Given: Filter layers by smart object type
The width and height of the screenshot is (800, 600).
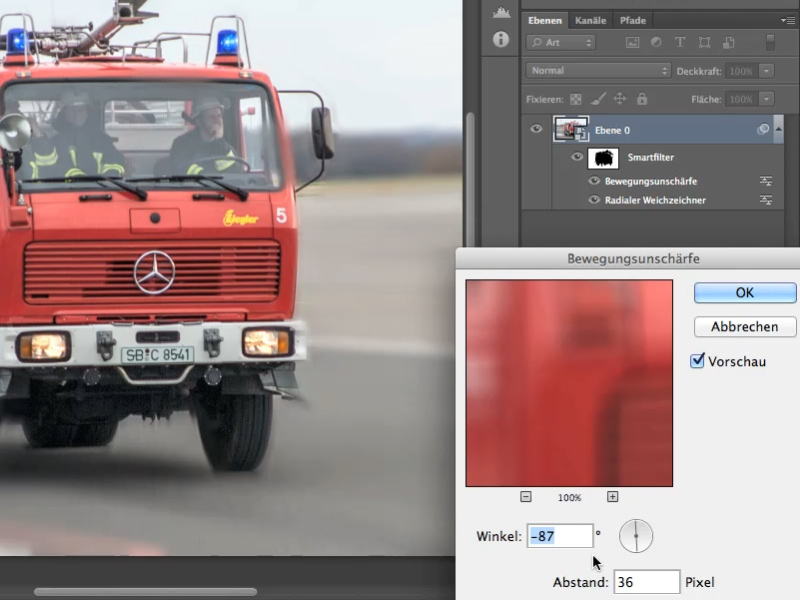Looking at the screenshot, I should (x=729, y=43).
